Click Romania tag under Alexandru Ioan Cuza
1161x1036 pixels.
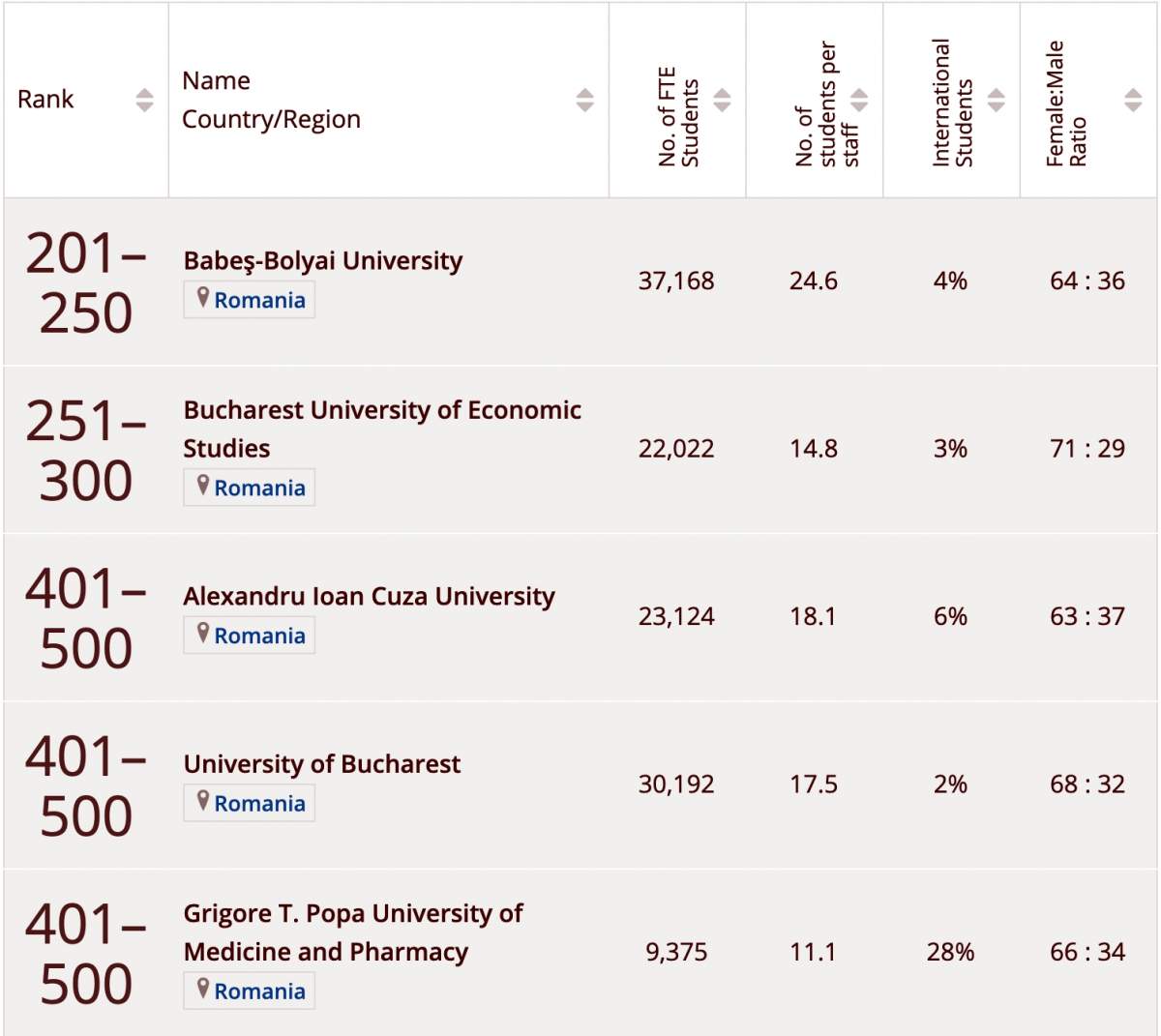(259, 636)
